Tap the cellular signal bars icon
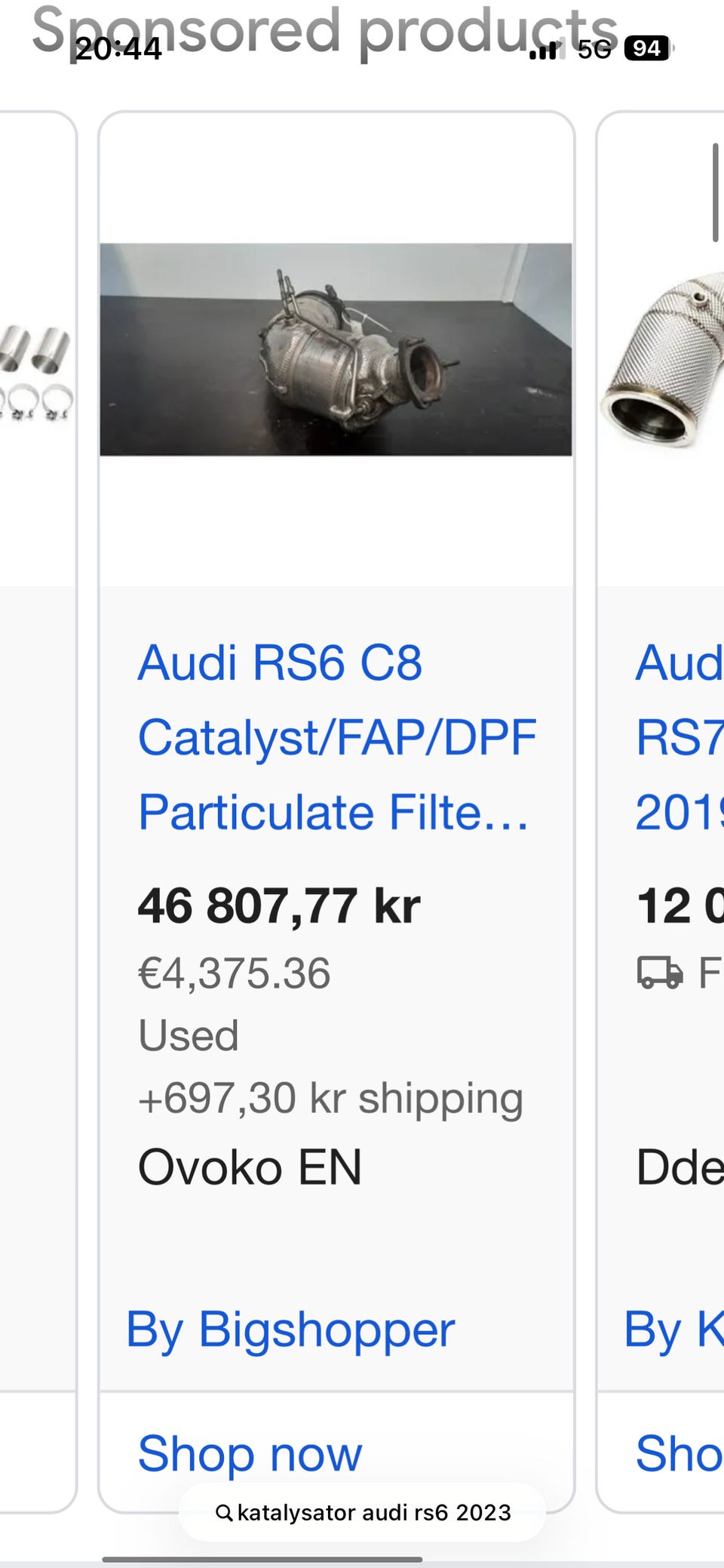The image size is (724, 1568). click(545, 50)
